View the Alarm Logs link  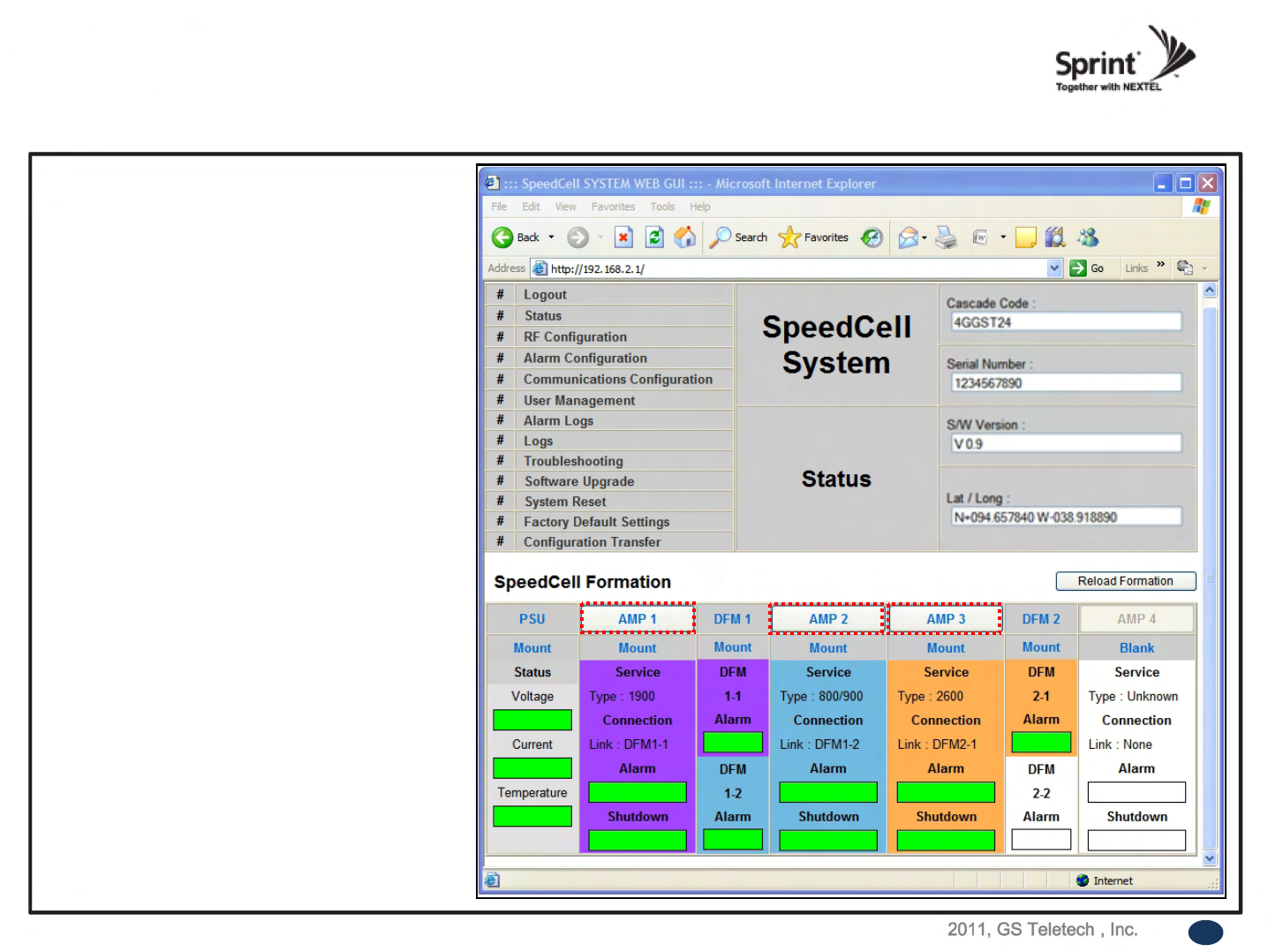coord(558,421)
